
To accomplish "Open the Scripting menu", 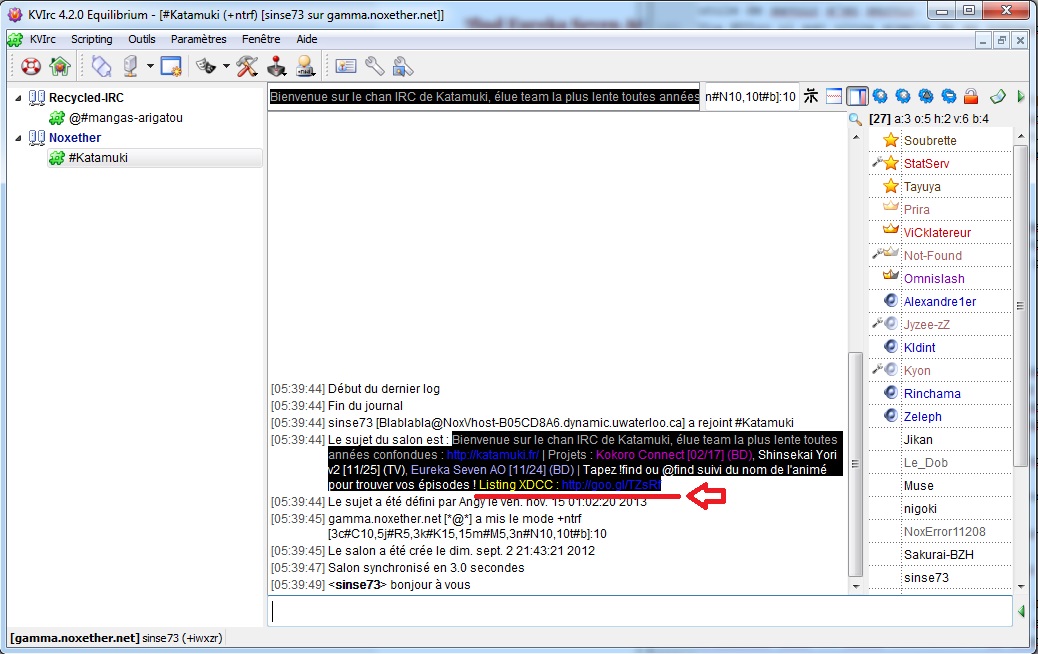I will click(x=91, y=39).
